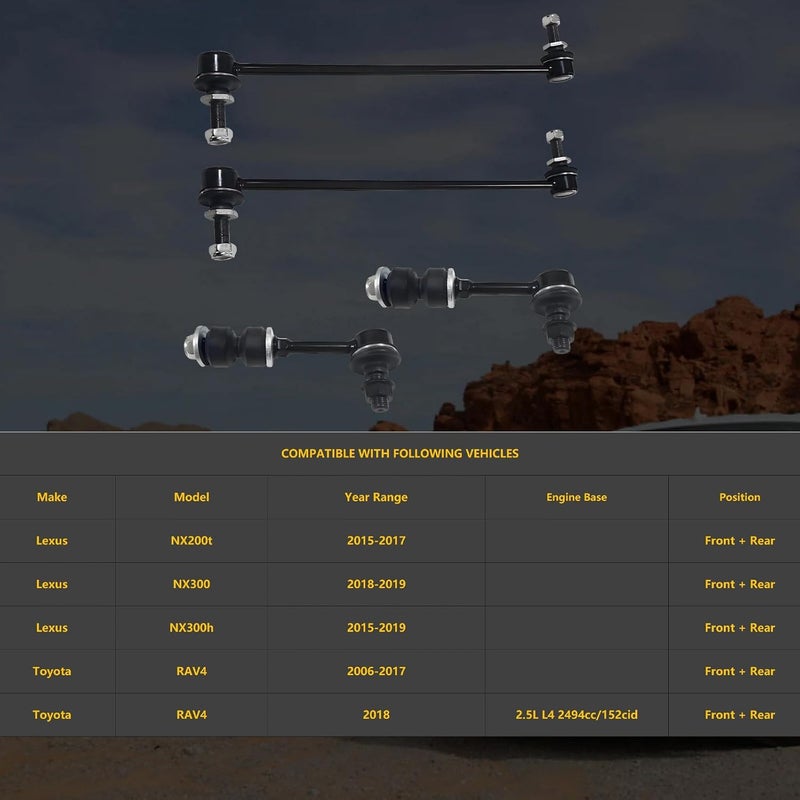Screen dimensions: 800x800
Task: Click the '2006-2017' year range cell
Action: [376, 671]
